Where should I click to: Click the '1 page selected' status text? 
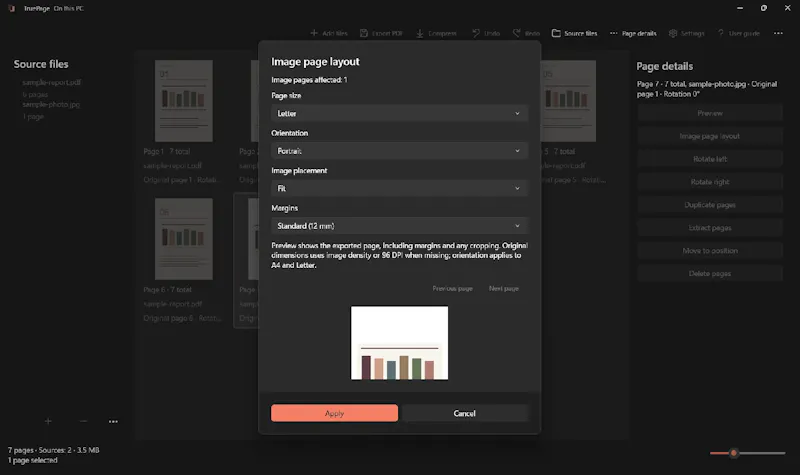coord(33,460)
